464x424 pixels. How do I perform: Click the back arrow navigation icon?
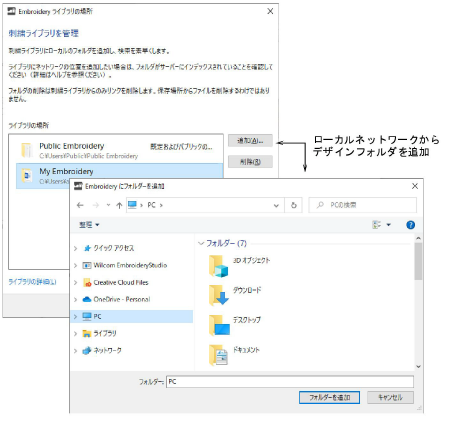80,205
